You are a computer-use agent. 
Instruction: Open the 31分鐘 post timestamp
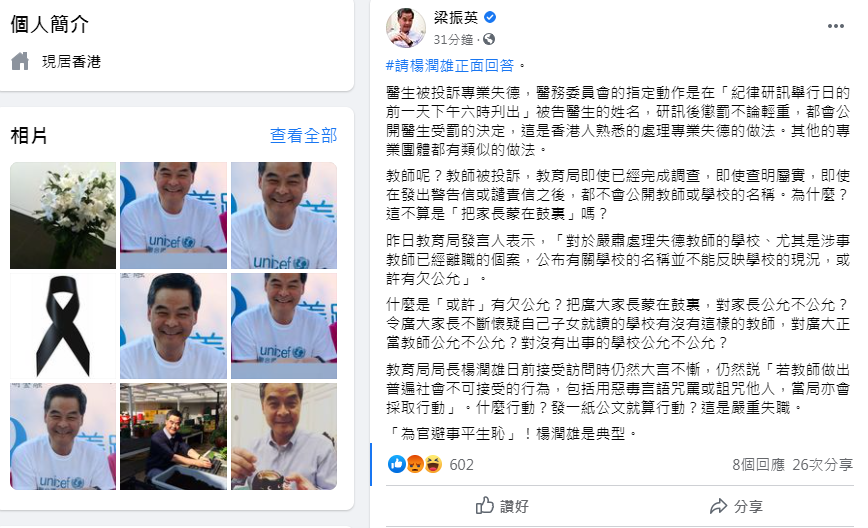tap(453, 40)
